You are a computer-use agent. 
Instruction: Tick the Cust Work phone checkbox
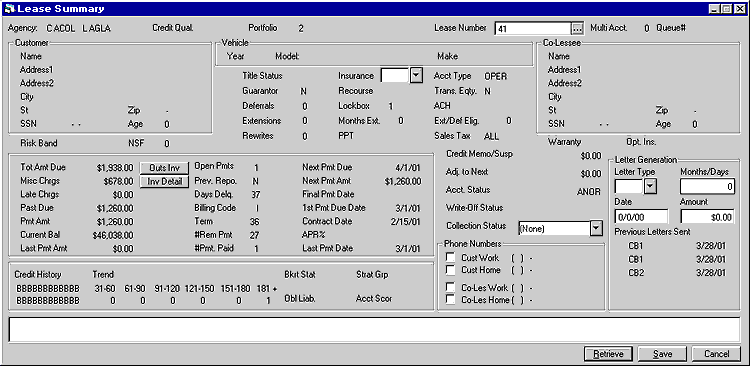coord(450,257)
